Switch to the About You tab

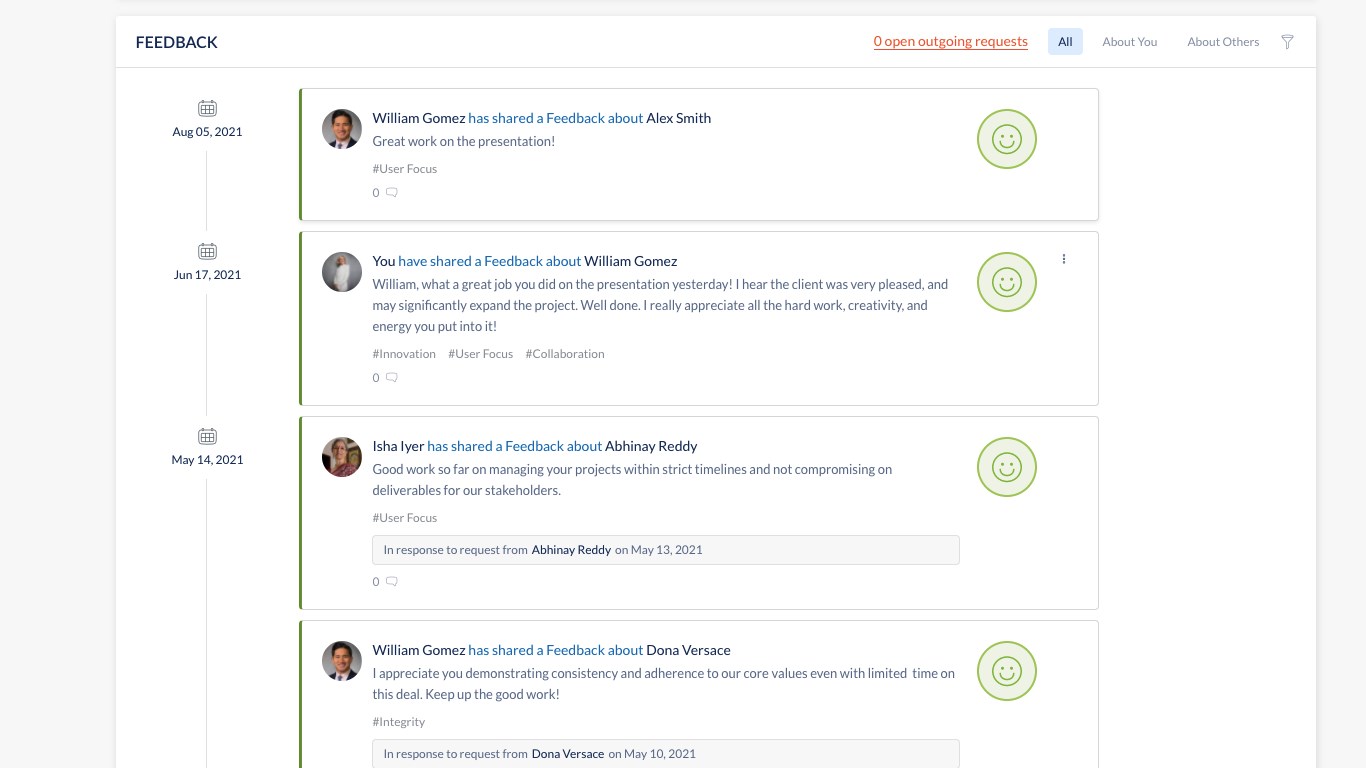point(1129,42)
